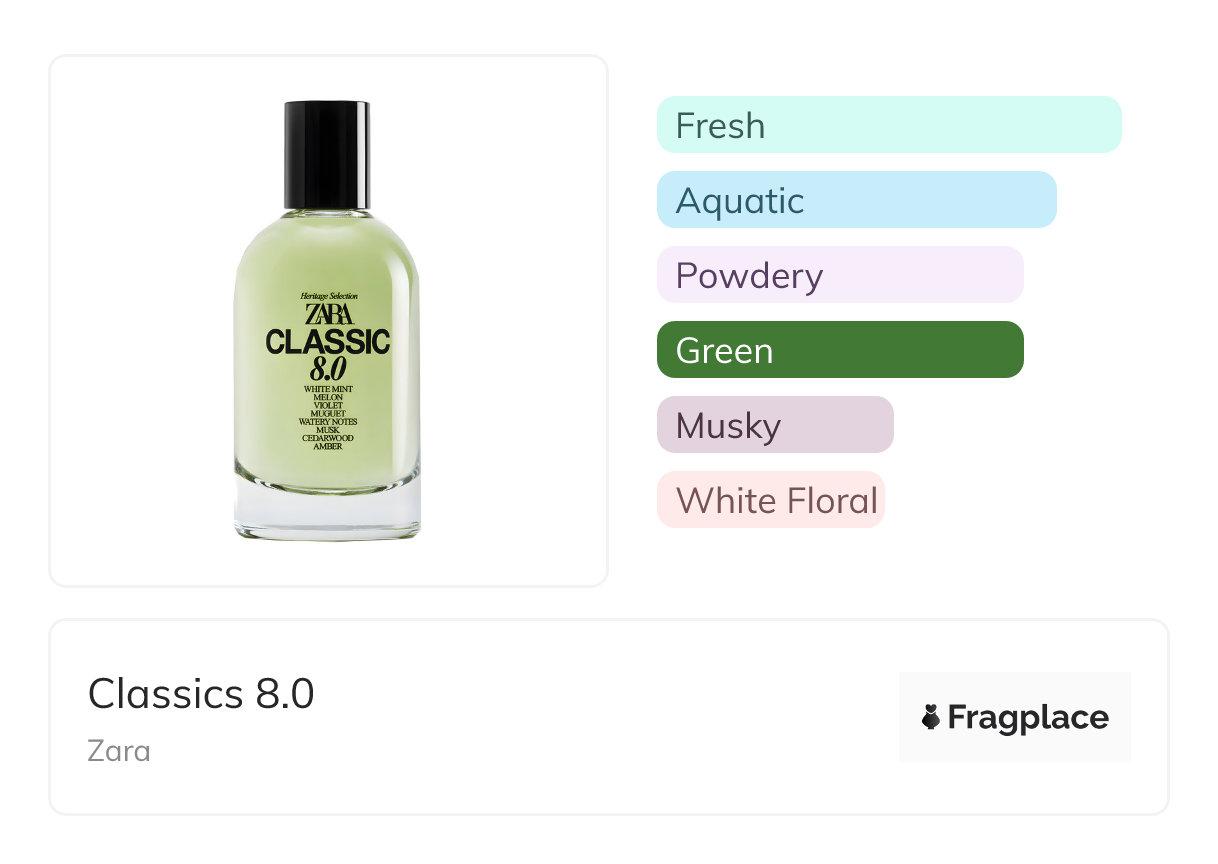Click the clear glass base of bottle
The height and width of the screenshot is (864, 1218).
point(328,515)
